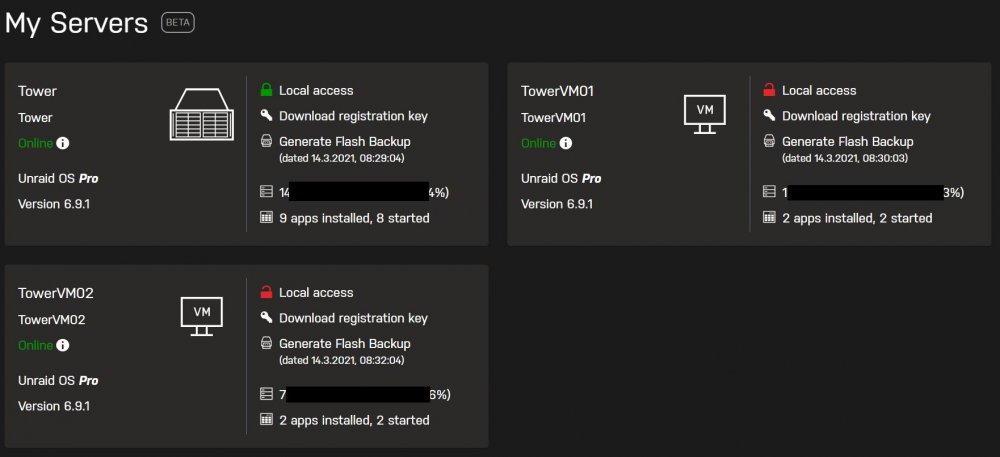Generate Flash Backup for TowerVM02

point(345,344)
